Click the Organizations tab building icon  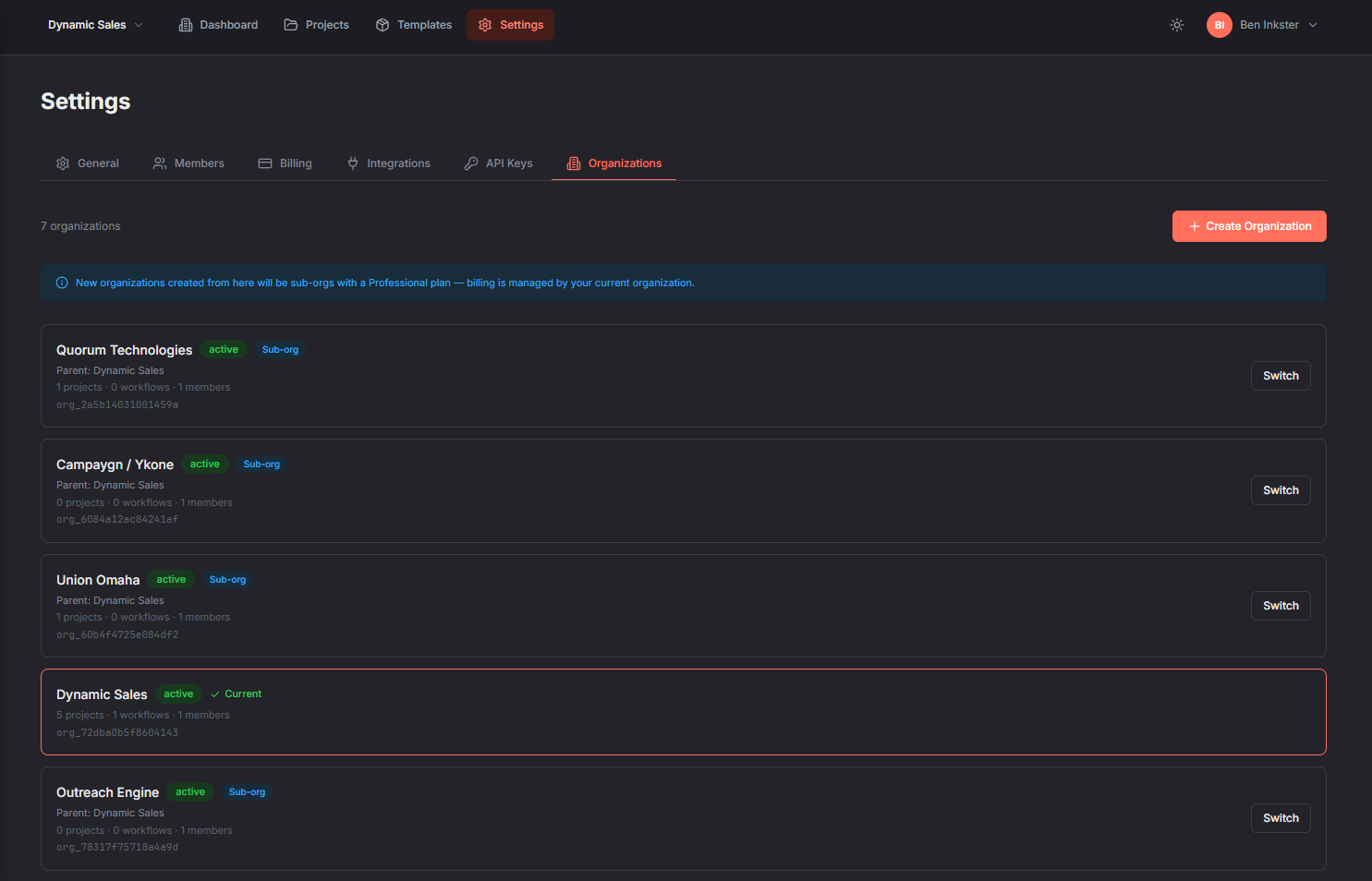[574, 163]
